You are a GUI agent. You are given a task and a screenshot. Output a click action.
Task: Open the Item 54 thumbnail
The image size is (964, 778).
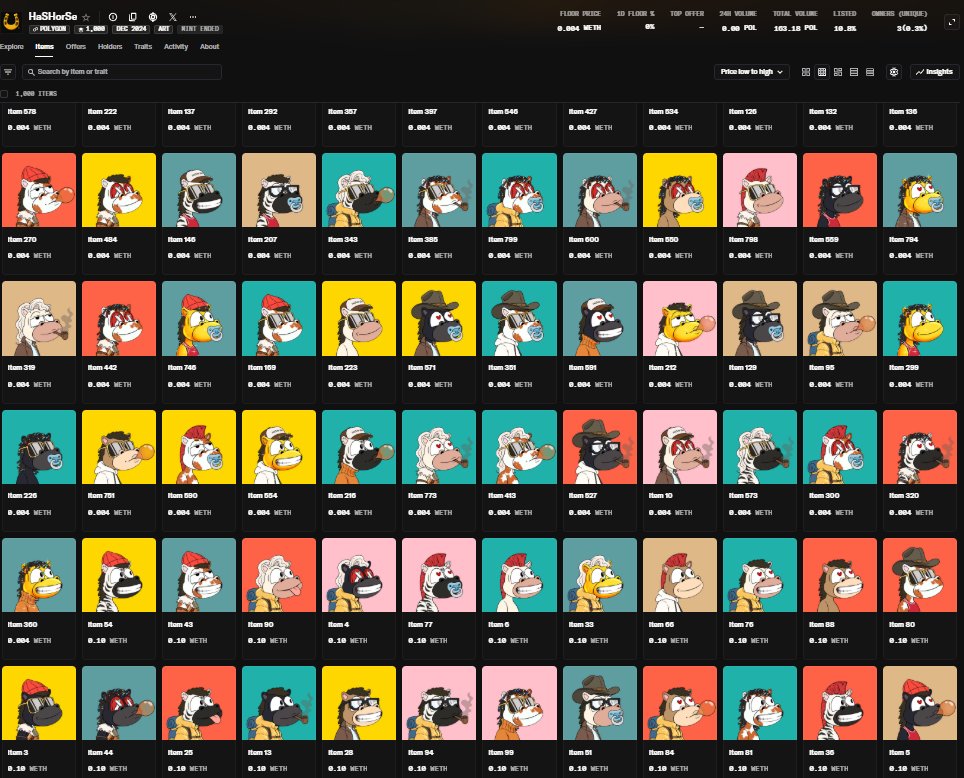coord(119,575)
